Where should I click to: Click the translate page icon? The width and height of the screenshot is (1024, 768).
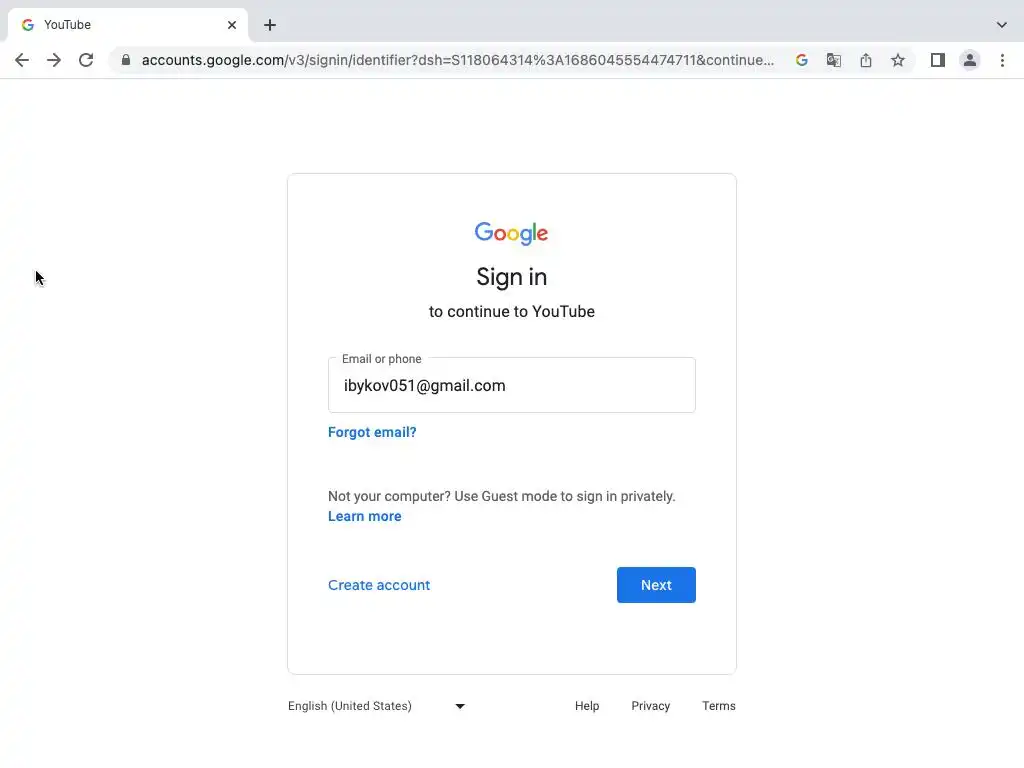coord(833,60)
